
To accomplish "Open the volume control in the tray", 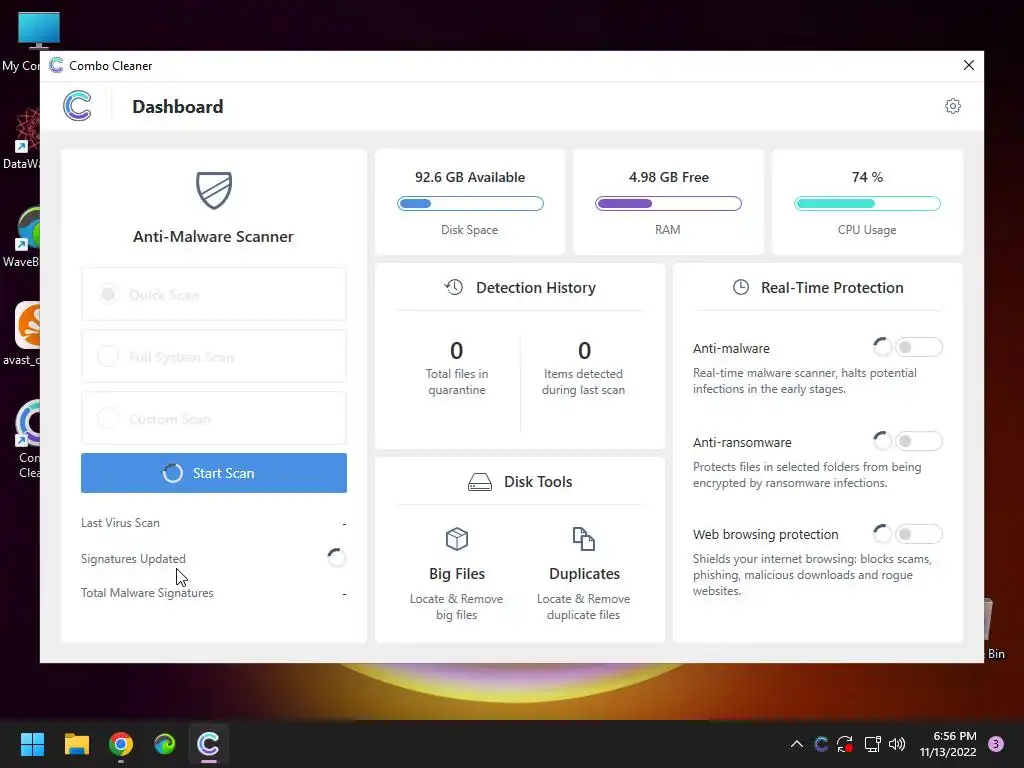I will pyautogui.click(x=897, y=744).
